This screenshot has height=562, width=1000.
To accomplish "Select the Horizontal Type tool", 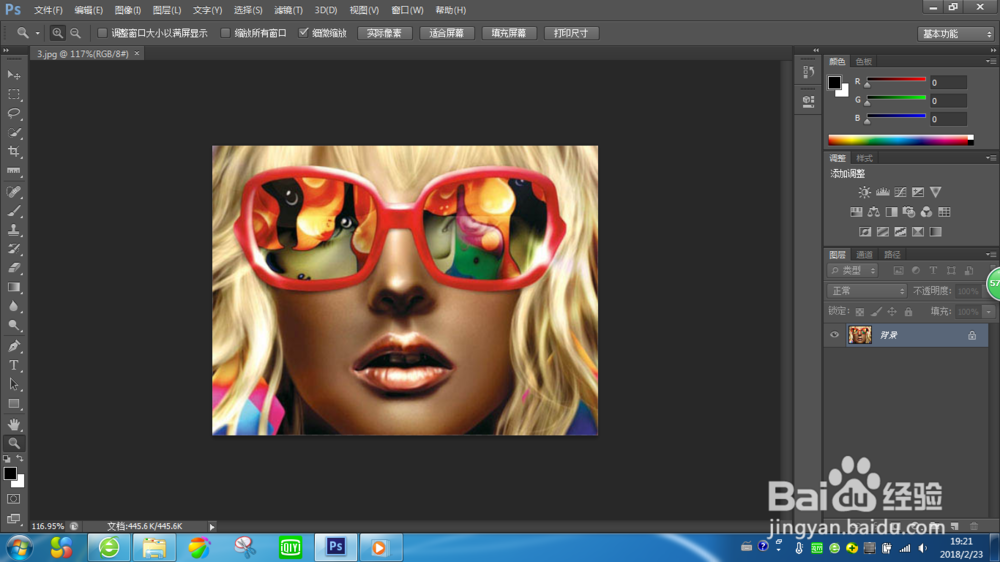I will pyautogui.click(x=13, y=366).
